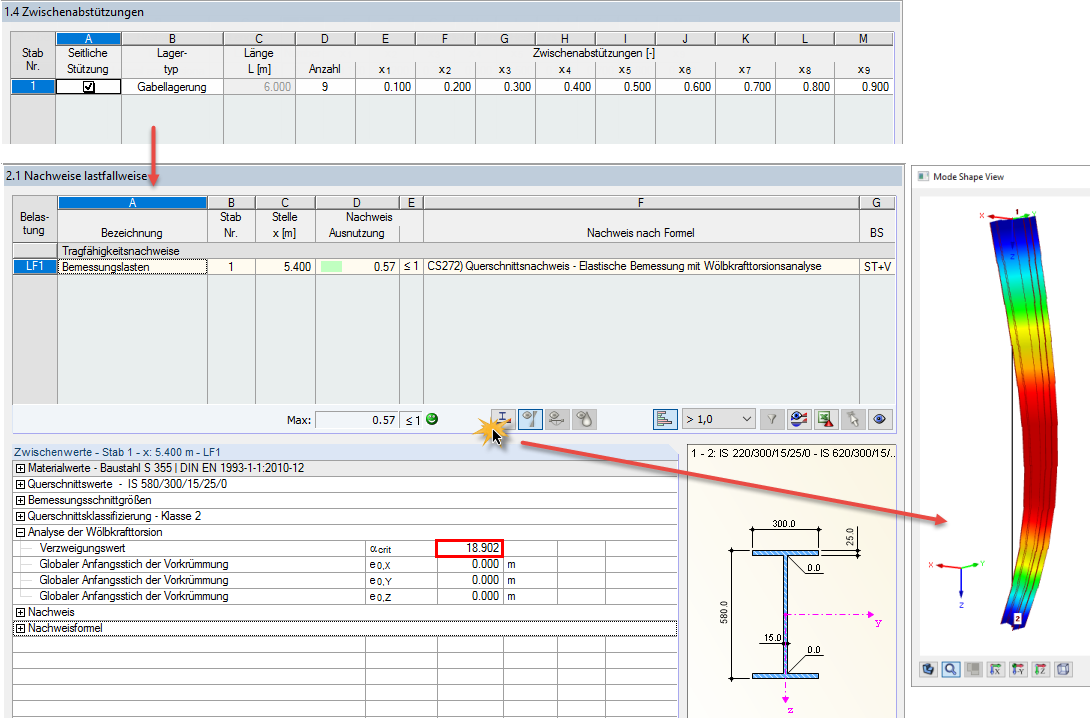The width and height of the screenshot is (1091, 718).
Task: Click column A header in table 2.1
Action: (x=132, y=202)
